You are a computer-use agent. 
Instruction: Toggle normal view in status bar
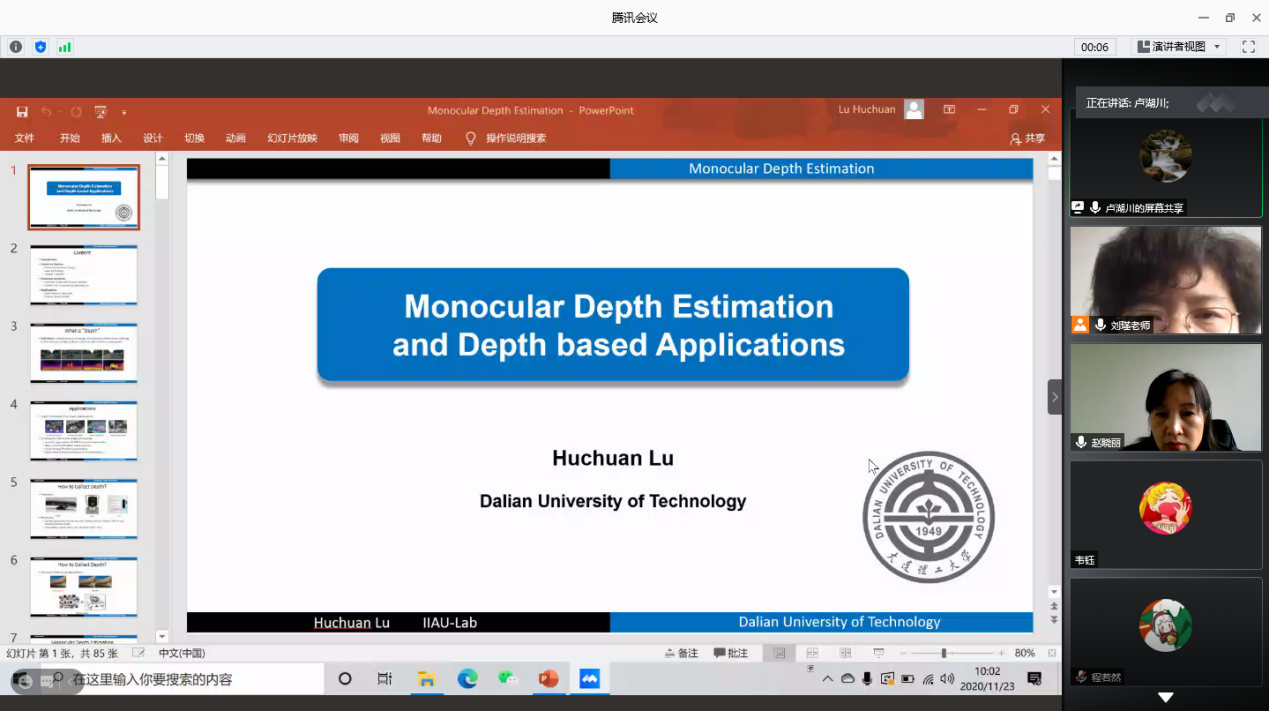(x=779, y=653)
